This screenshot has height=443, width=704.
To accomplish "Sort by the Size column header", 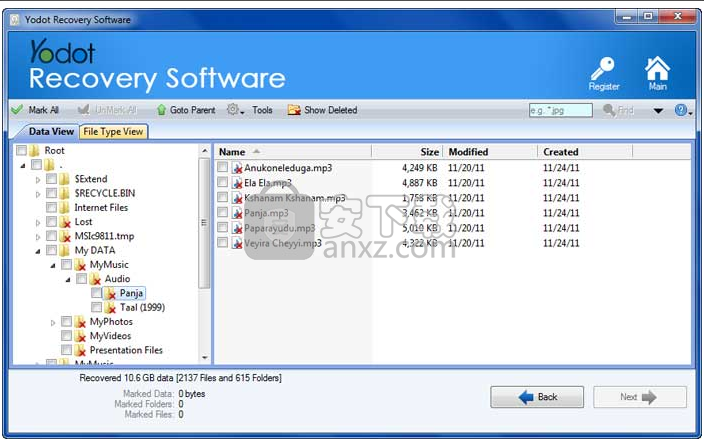I will pyautogui.click(x=407, y=152).
